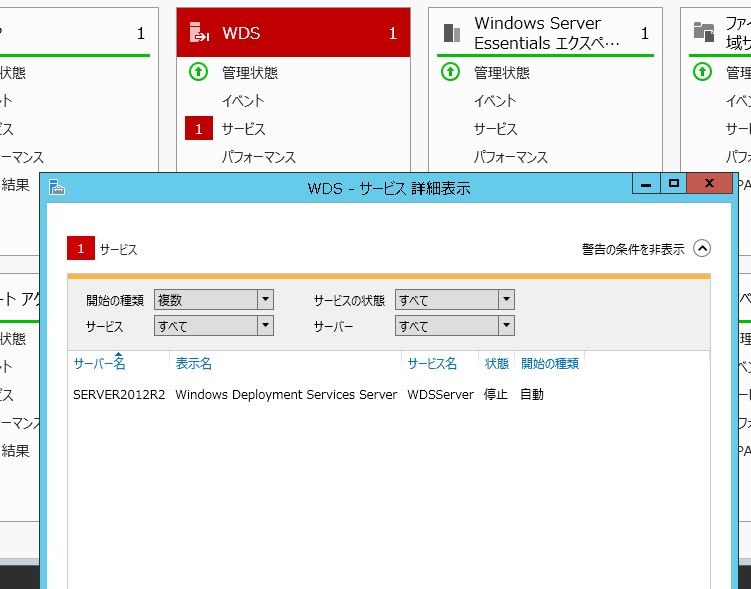Open サーバー filter dropdown
The width and height of the screenshot is (751, 589).
tap(455, 326)
